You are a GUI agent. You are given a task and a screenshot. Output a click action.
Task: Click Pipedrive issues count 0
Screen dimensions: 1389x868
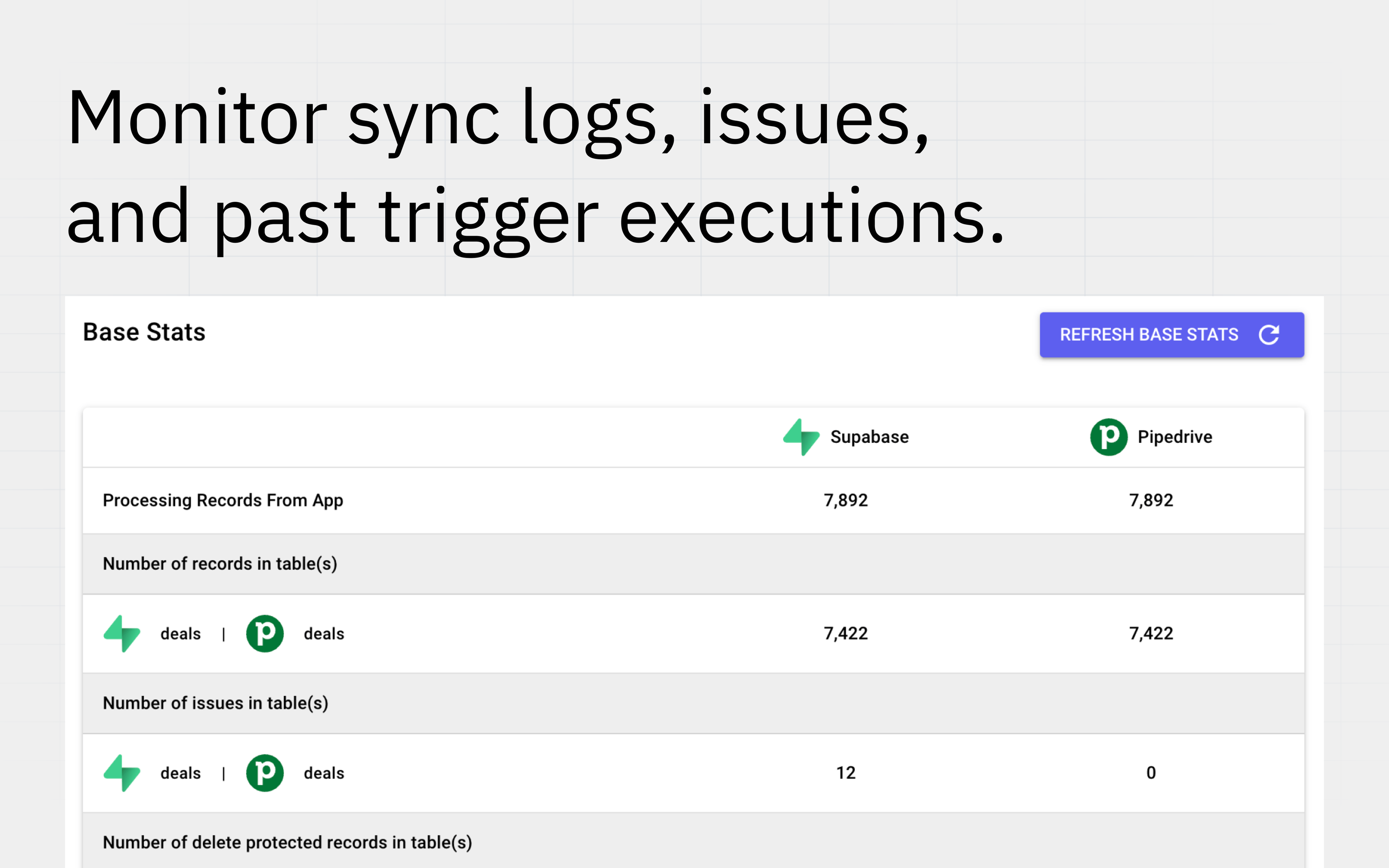pos(1151,773)
